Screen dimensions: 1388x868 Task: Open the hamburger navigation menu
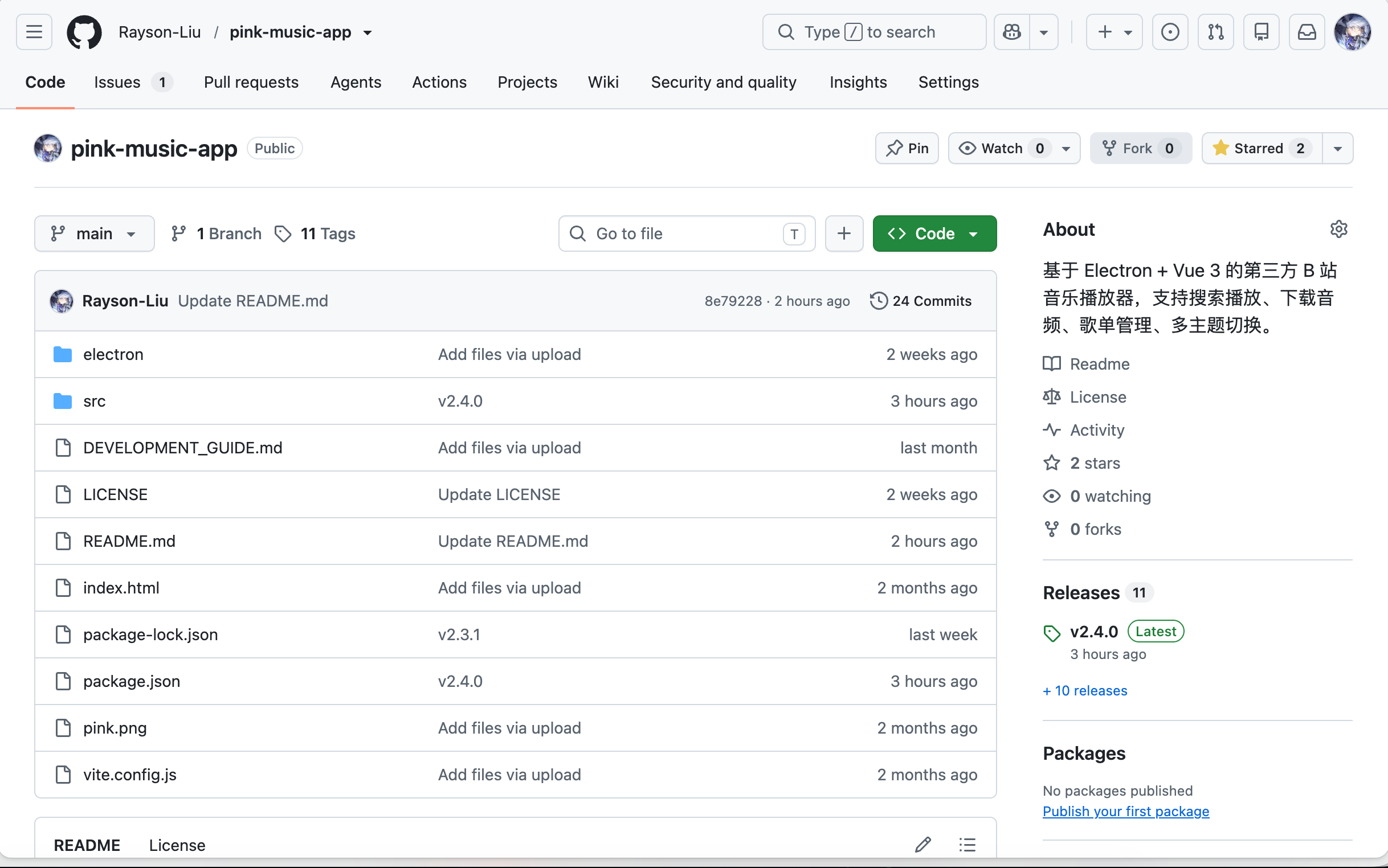(x=34, y=32)
